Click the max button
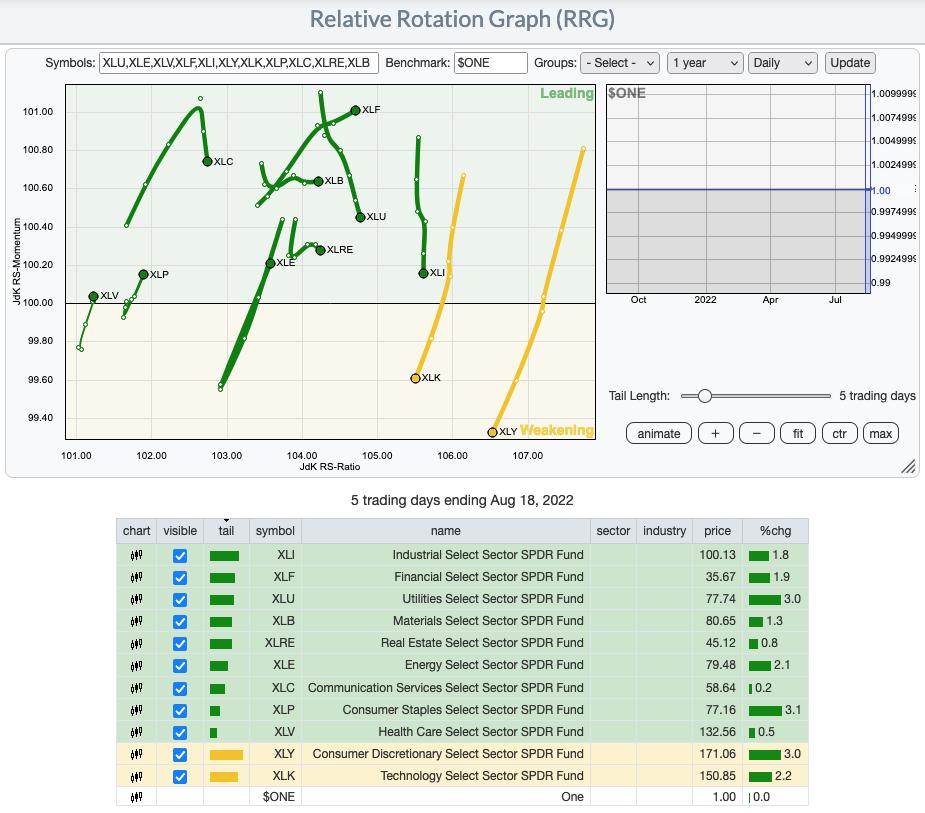The image size is (925, 813). click(x=881, y=434)
